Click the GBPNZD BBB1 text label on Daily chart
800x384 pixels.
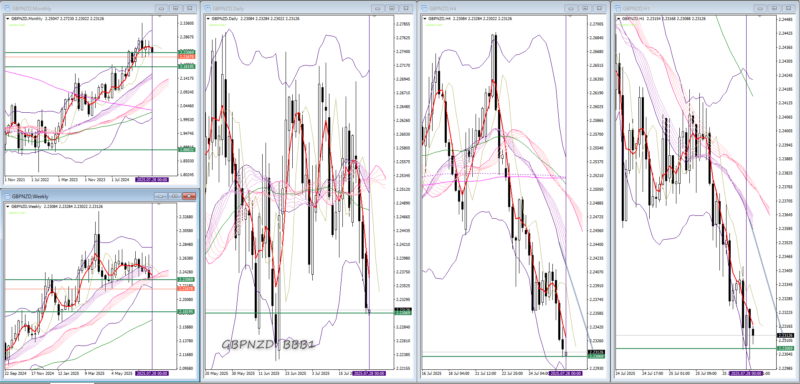point(268,344)
